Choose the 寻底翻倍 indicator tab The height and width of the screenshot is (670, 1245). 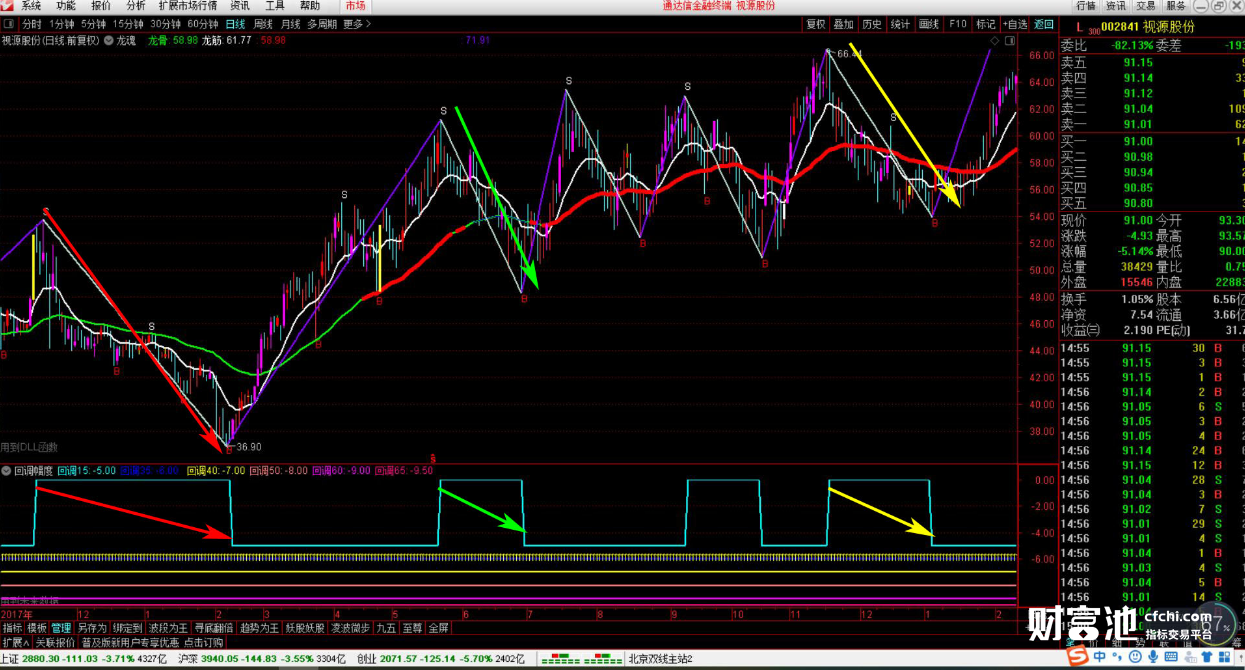pos(213,628)
